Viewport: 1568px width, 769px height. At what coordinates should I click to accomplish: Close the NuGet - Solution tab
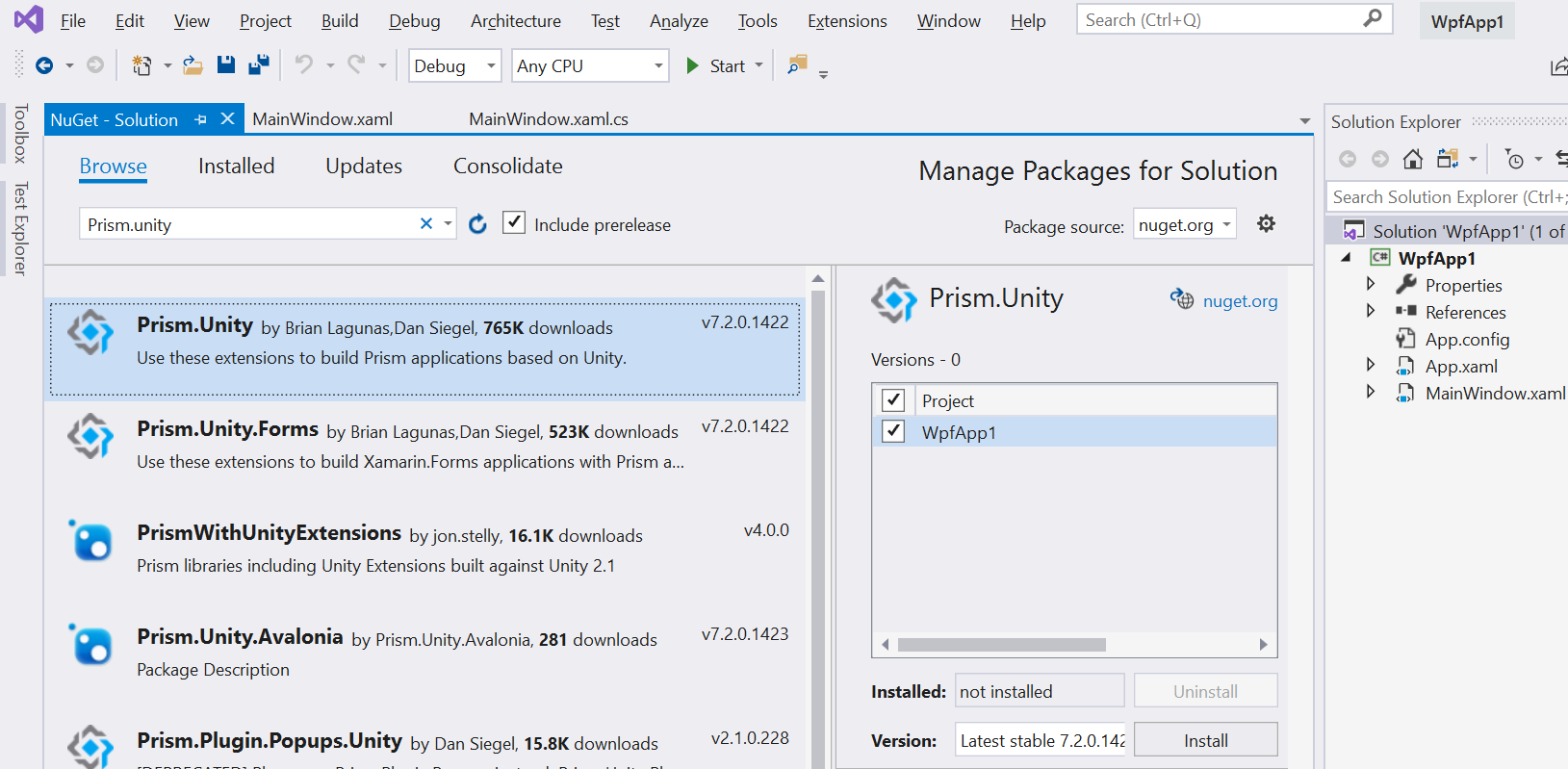coord(227,118)
